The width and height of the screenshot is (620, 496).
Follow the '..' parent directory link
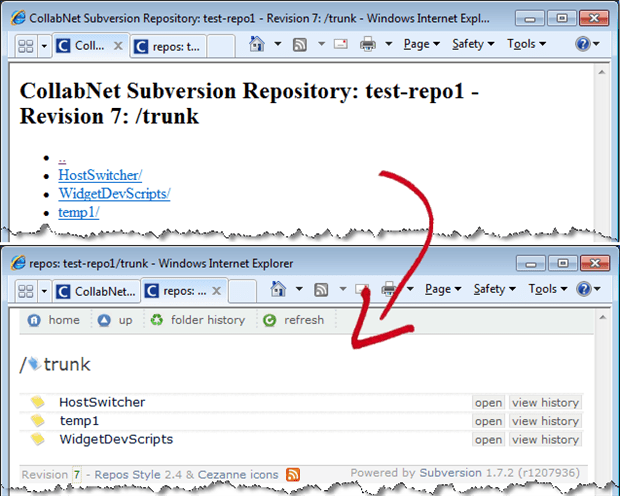click(x=62, y=159)
